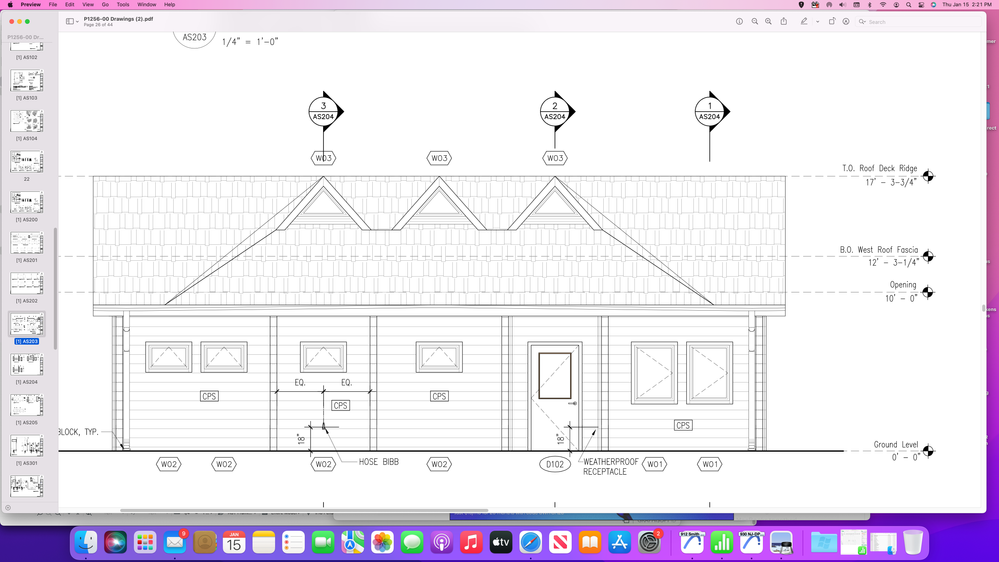Open Music from the Dock
The width and height of the screenshot is (999, 562).
tap(471, 542)
